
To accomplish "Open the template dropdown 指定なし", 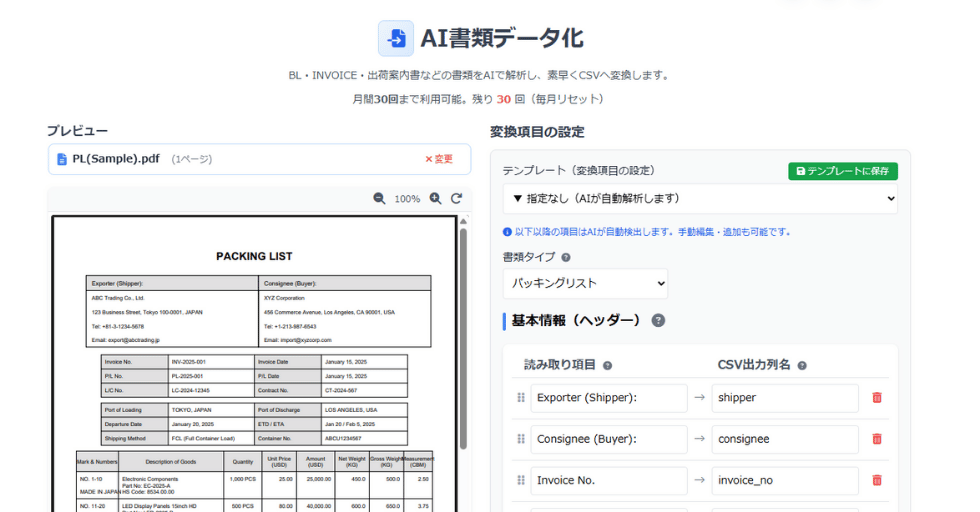I will [700, 198].
